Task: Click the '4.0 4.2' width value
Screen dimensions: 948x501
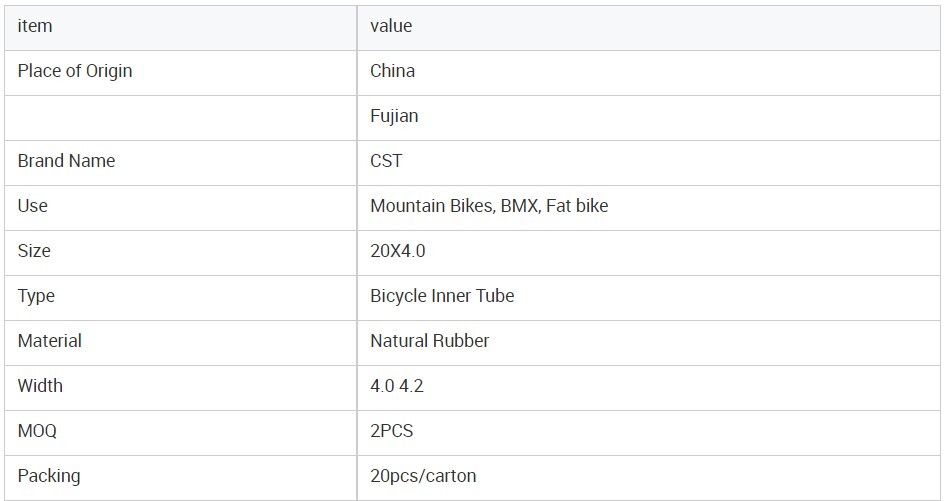Action: (397, 386)
